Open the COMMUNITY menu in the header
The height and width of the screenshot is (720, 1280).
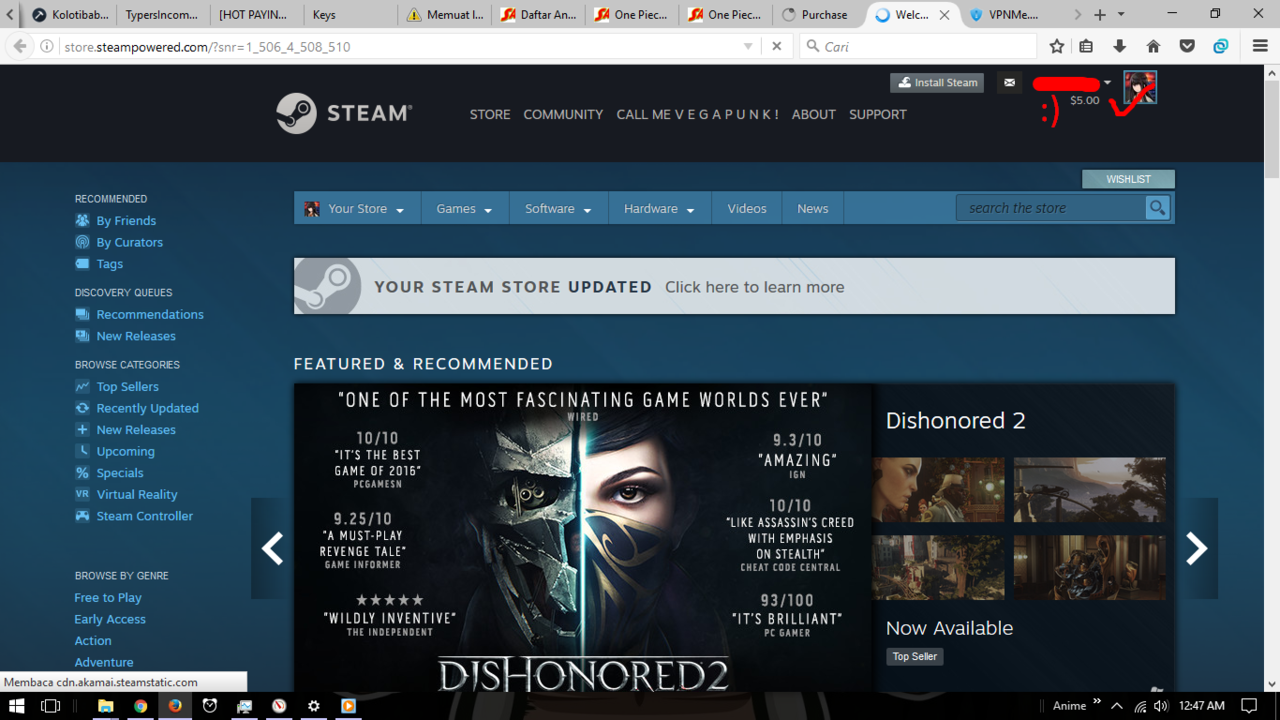(x=563, y=114)
